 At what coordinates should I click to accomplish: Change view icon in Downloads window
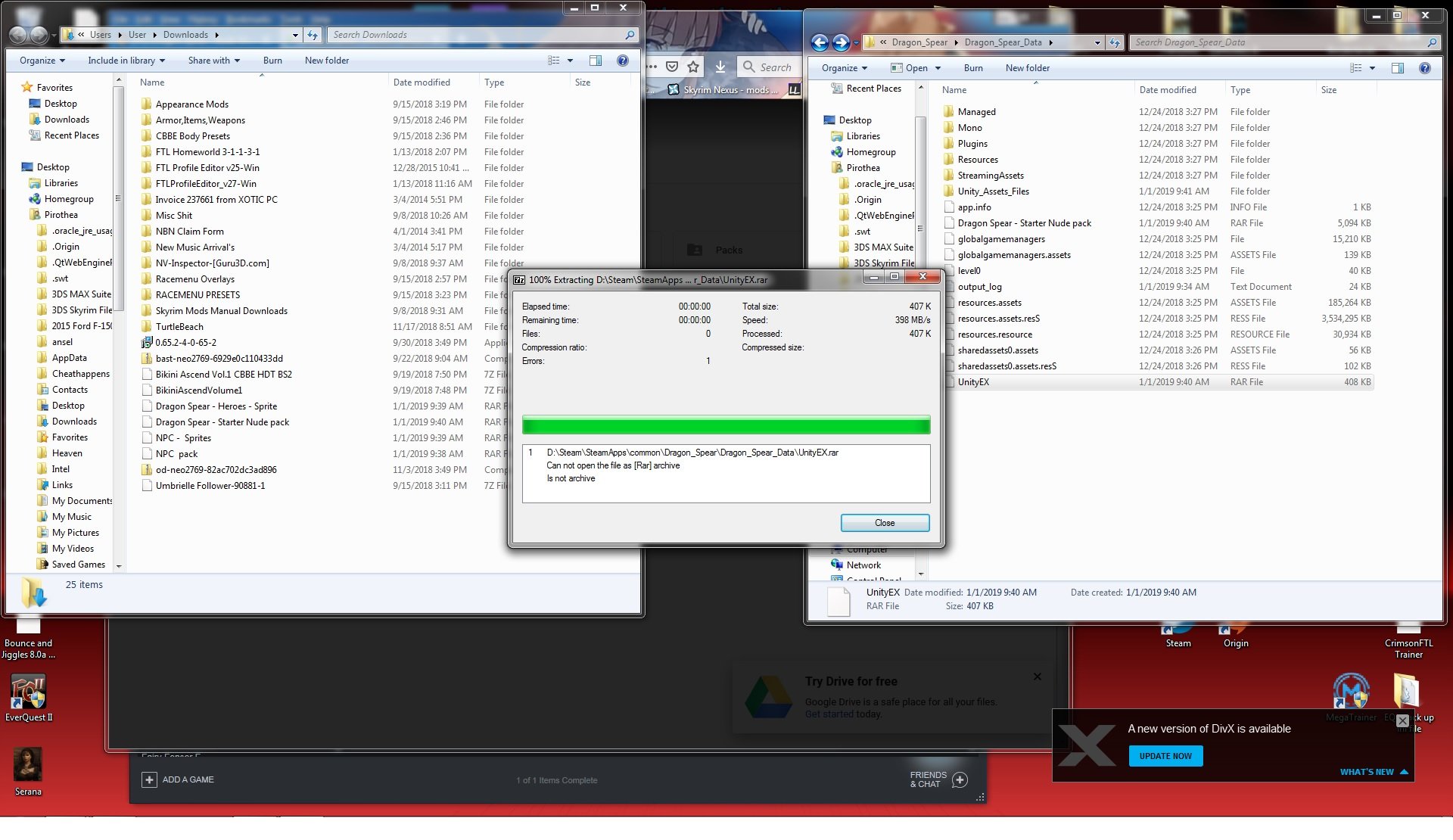point(554,61)
